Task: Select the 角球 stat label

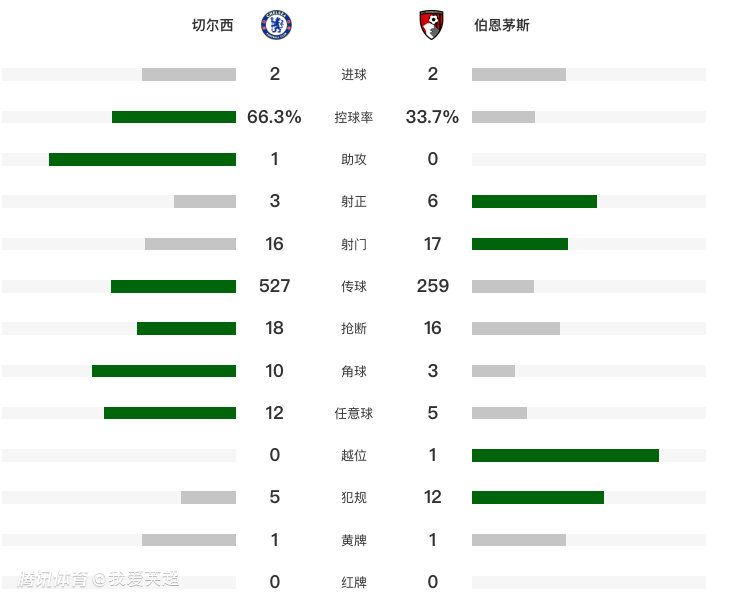Action: [354, 371]
